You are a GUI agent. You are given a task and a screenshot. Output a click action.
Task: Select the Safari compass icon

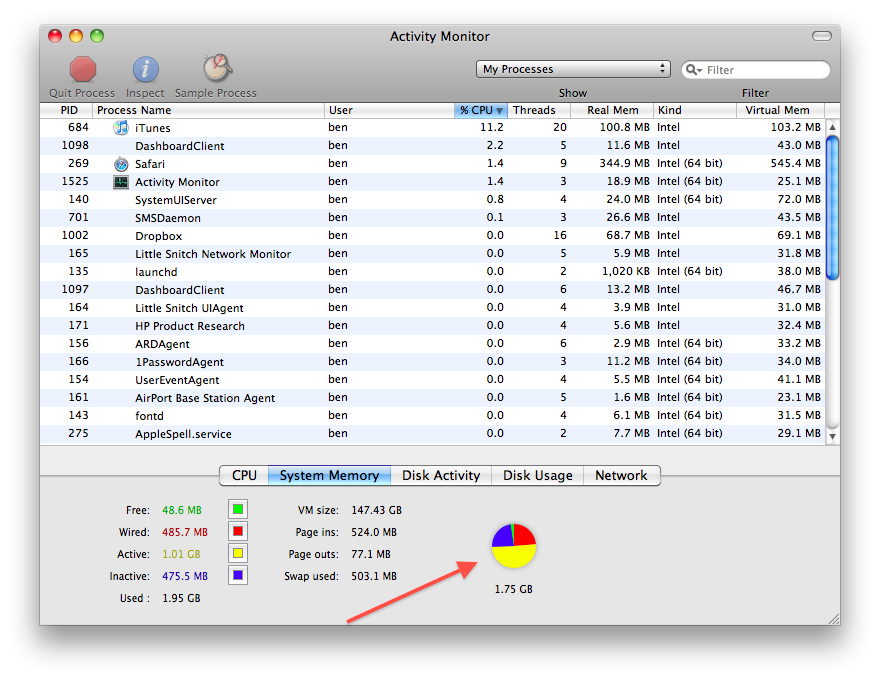pos(121,164)
